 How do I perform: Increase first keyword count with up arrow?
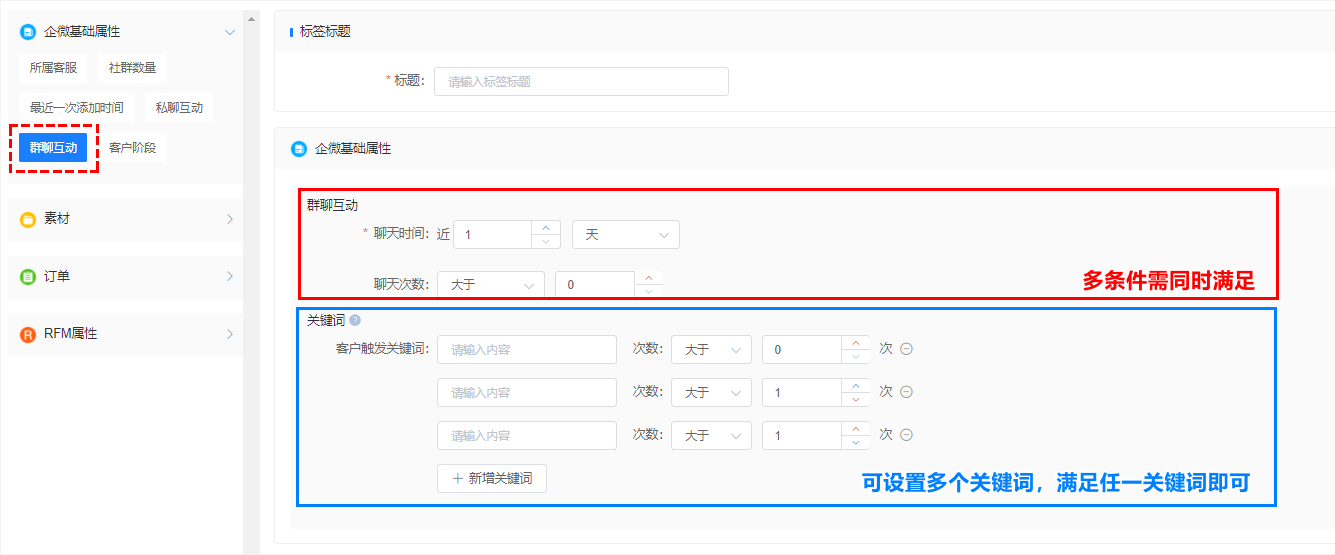(855, 343)
